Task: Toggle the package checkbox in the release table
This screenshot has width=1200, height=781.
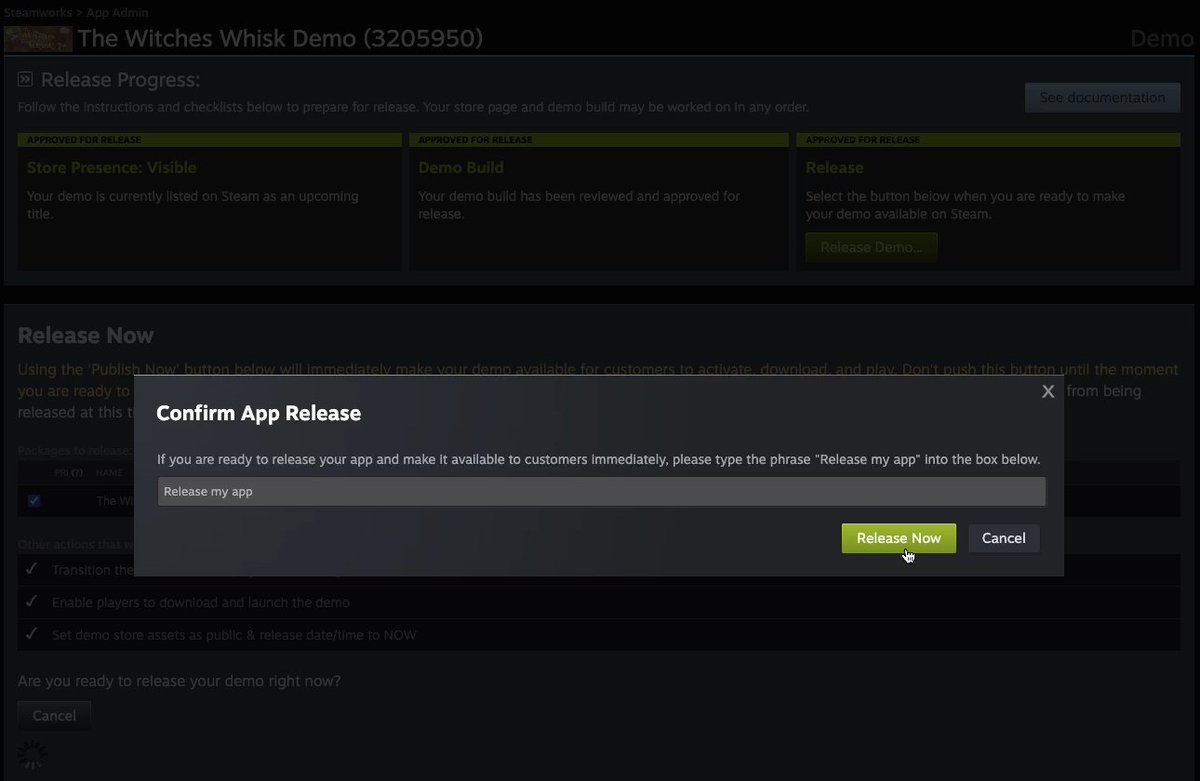Action: [x=34, y=501]
